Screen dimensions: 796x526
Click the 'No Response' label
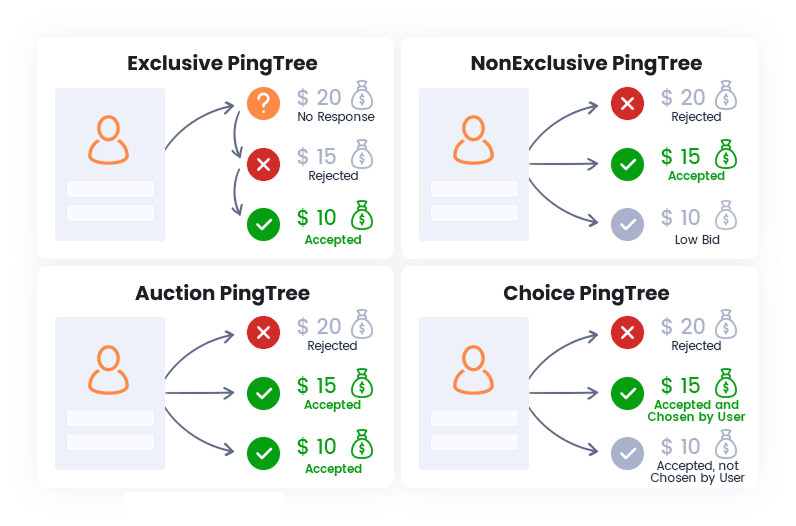(x=336, y=117)
